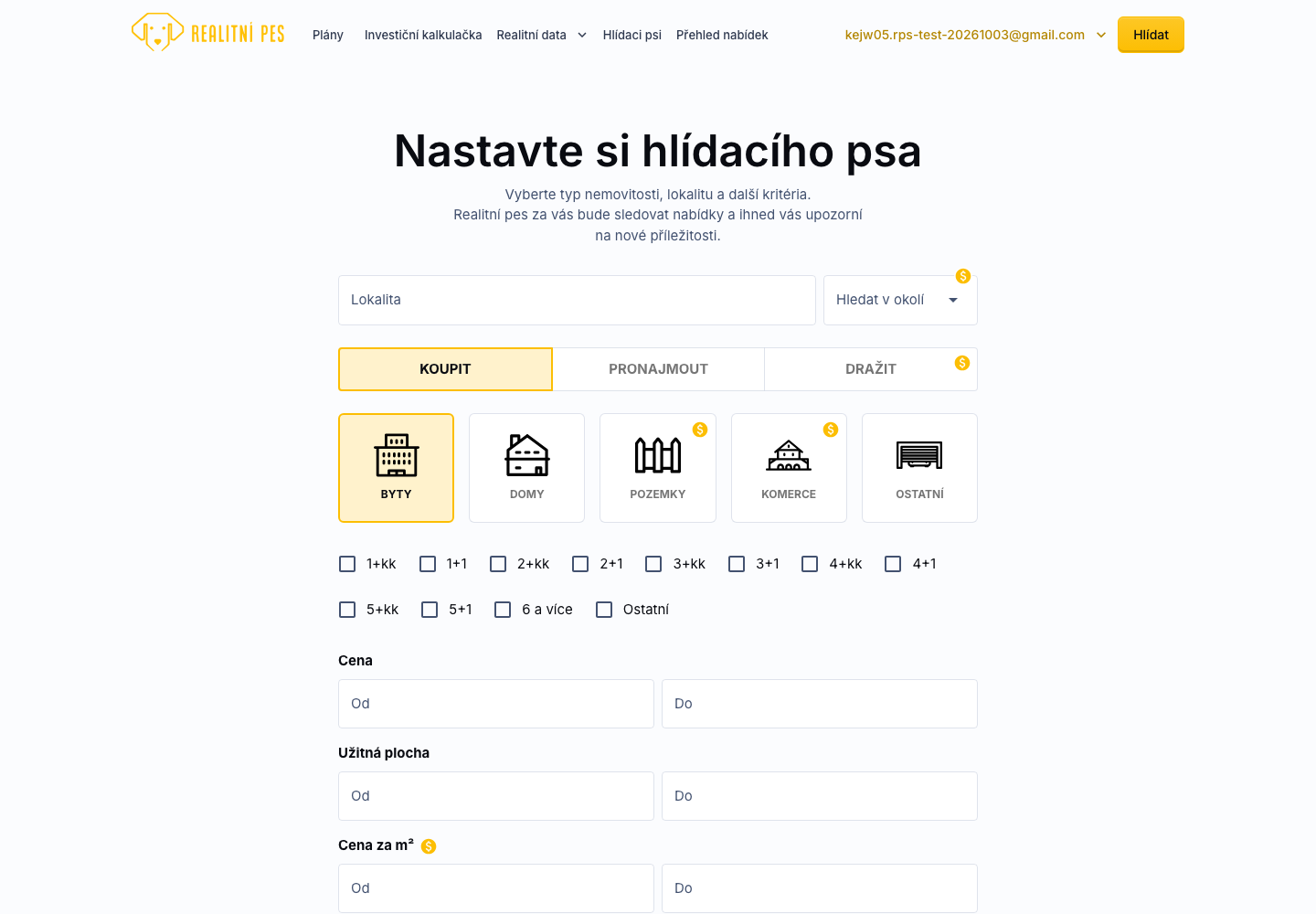Click the Cena za m² Od field
The width and height of the screenshot is (1316, 914).
pos(496,888)
